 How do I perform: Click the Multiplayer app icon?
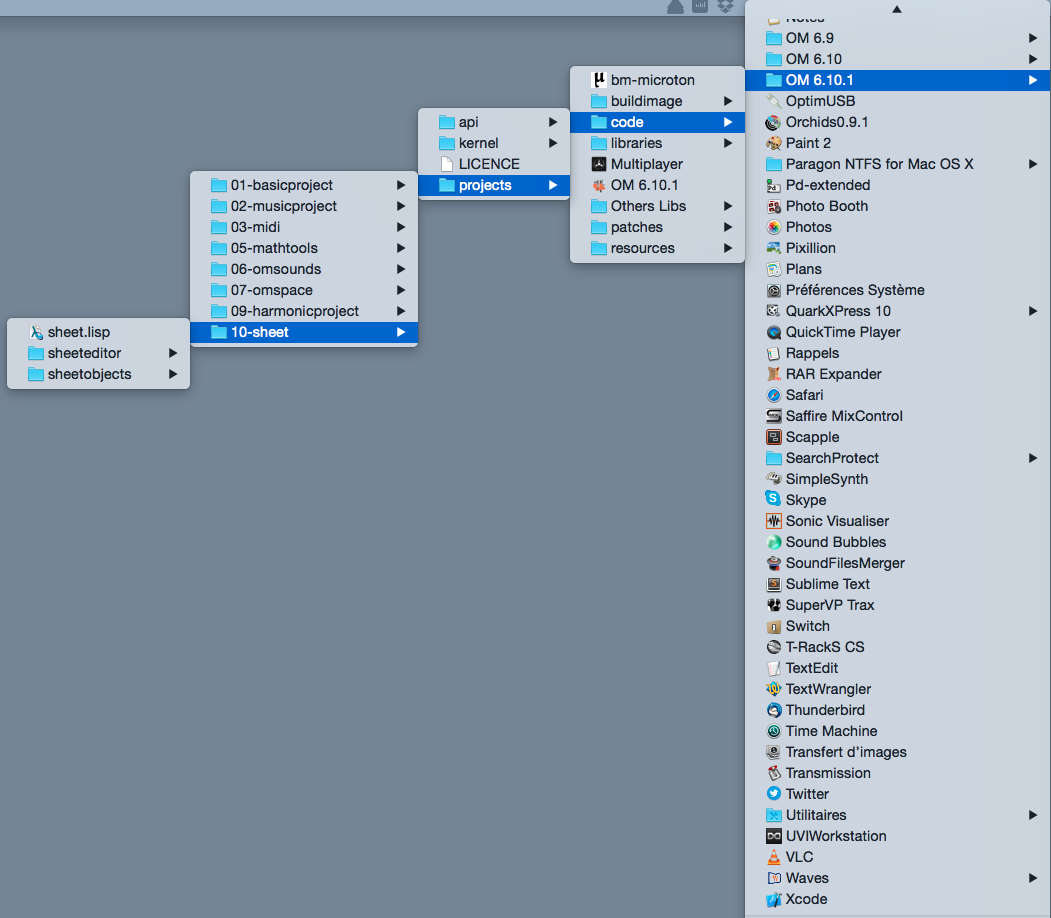coord(599,164)
